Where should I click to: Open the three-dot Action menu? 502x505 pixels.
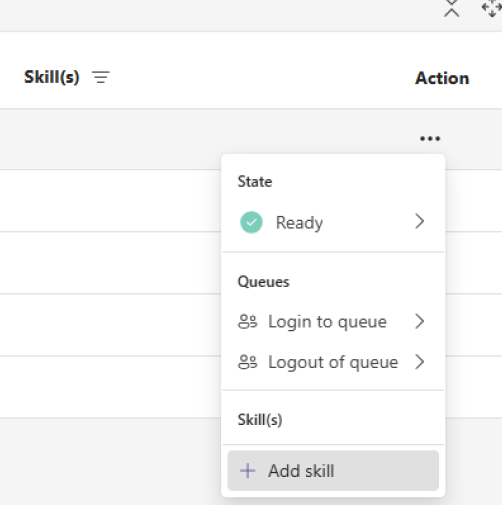[x=430, y=138]
